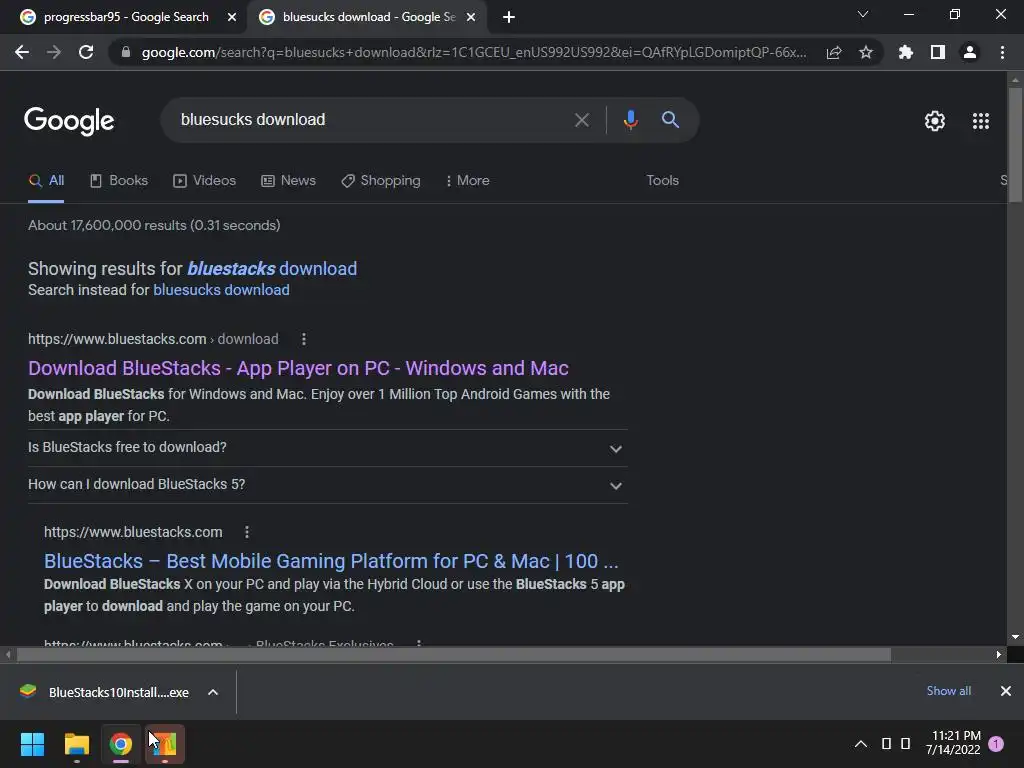Open options for bluestacks.com download result
This screenshot has width=1024, height=768.
[x=304, y=339]
